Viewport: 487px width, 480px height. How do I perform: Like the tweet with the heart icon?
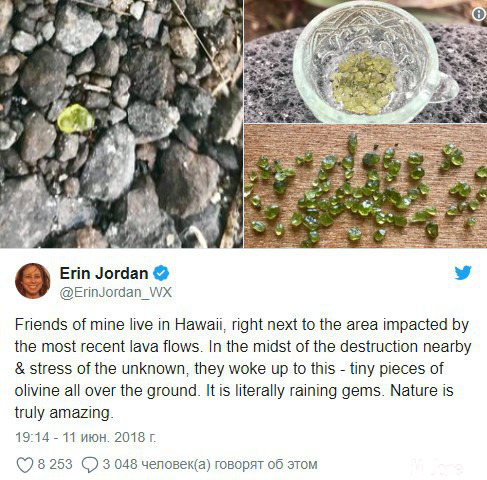click(25, 465)
